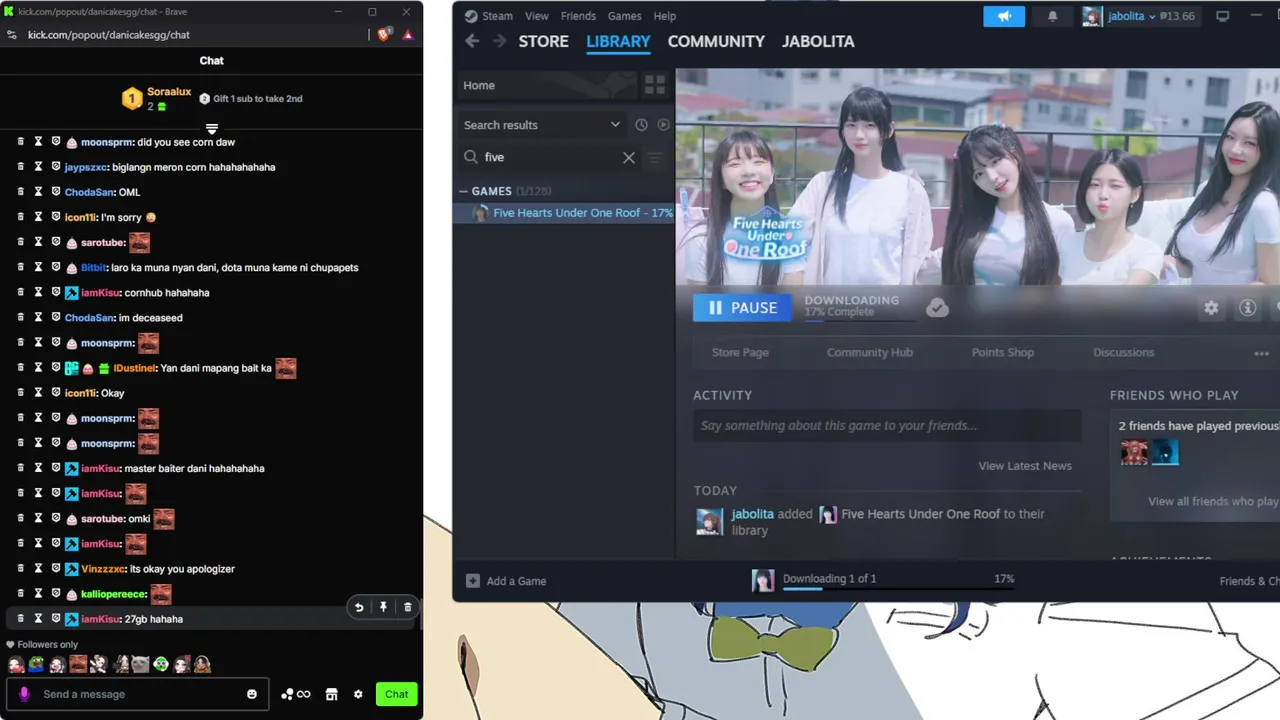
Task: Click the Pepe frog emote in quick emotes
Action: [36, 664]
